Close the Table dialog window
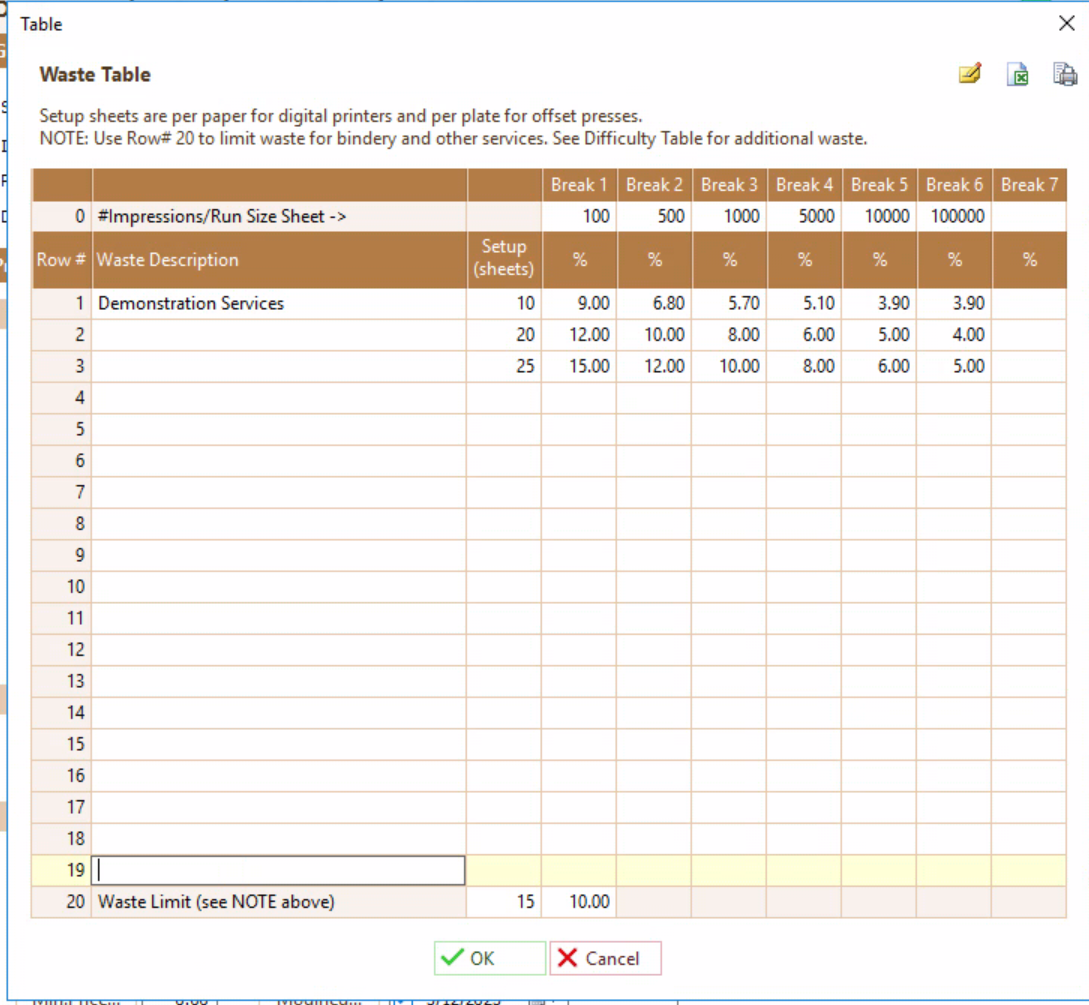The width and height of the screenshot is (1089, 1005). [x=1066, y=23]
